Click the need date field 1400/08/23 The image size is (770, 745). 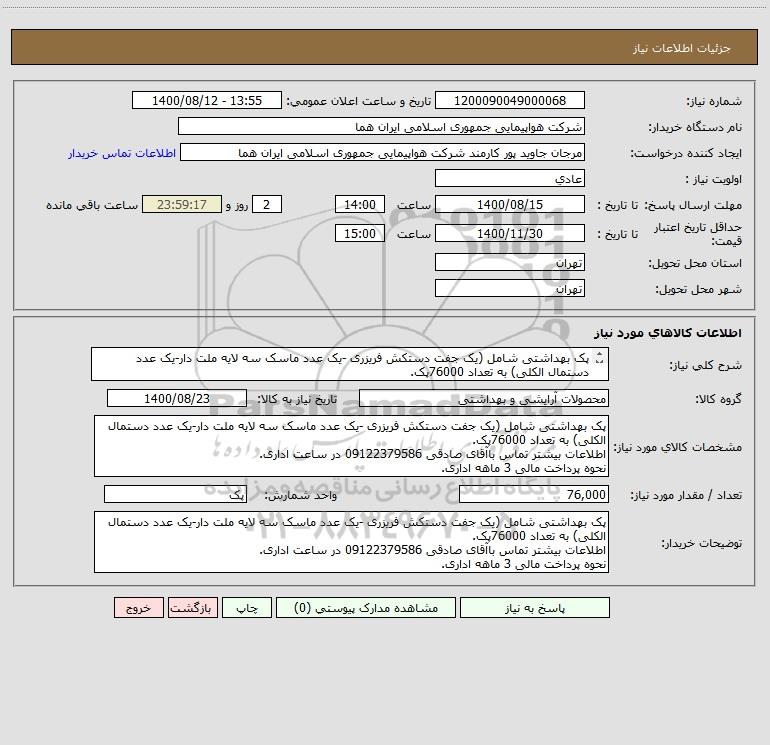pyautogui.click(x=176, y=399)
